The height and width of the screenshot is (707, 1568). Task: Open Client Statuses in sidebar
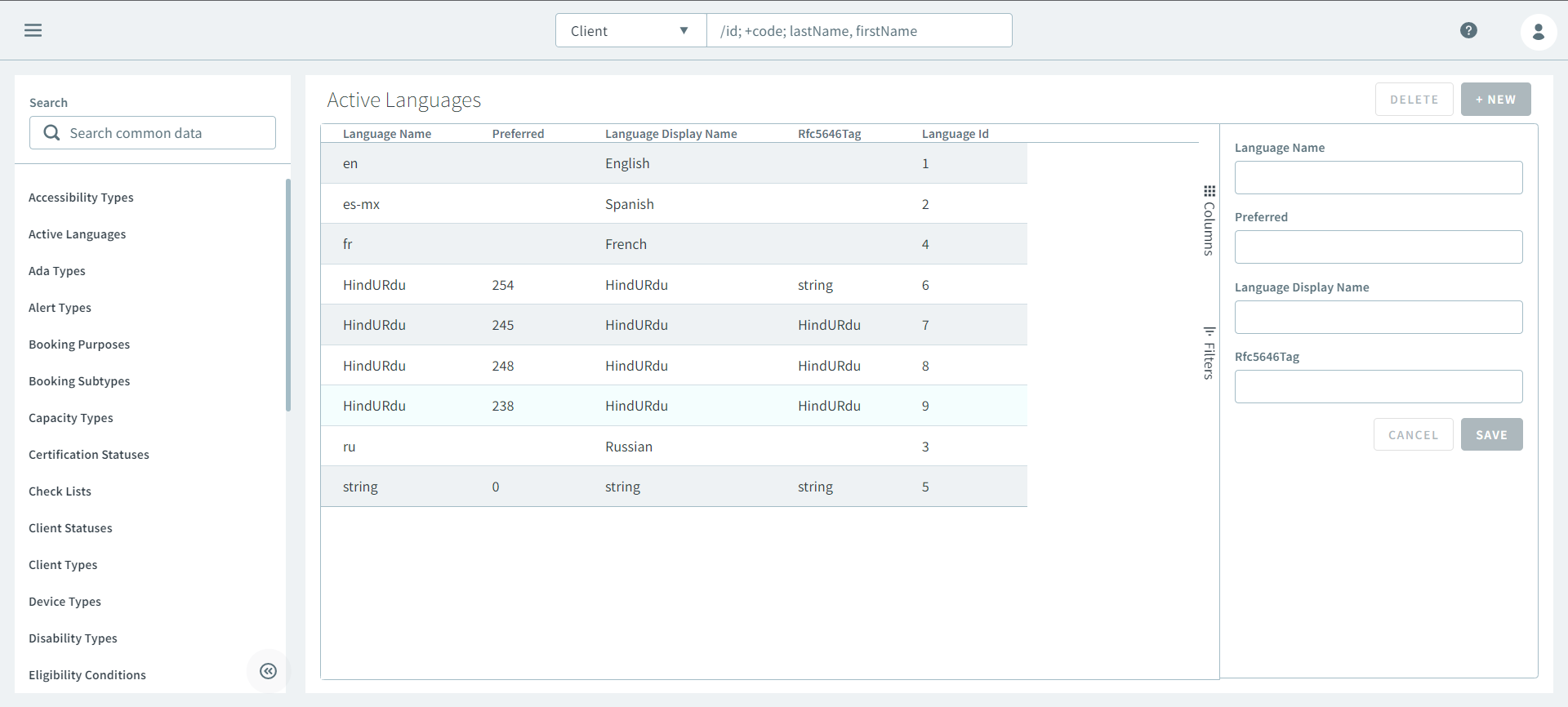tap(70, 528)
